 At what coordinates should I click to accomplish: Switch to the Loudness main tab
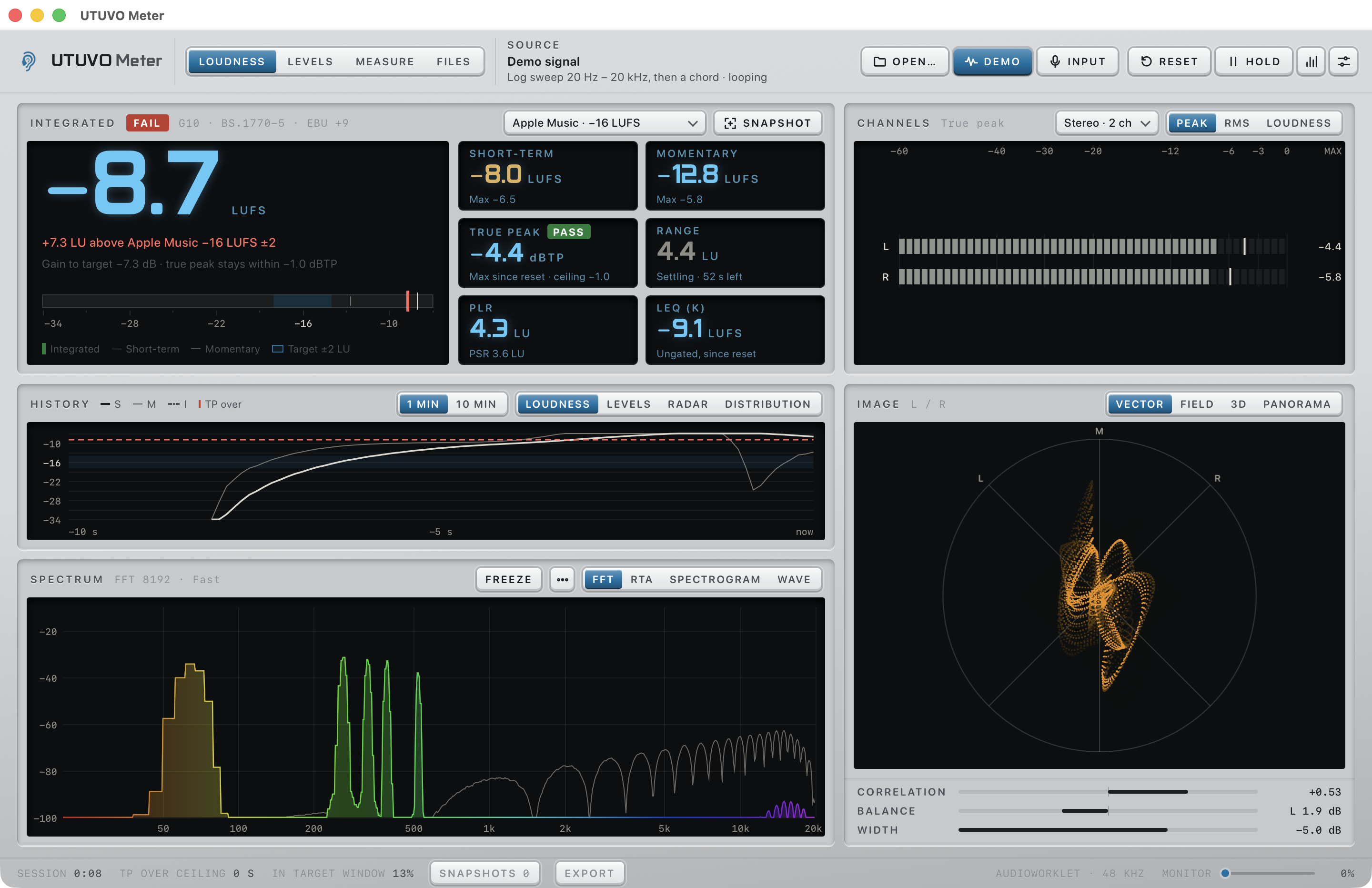[232, 62]
